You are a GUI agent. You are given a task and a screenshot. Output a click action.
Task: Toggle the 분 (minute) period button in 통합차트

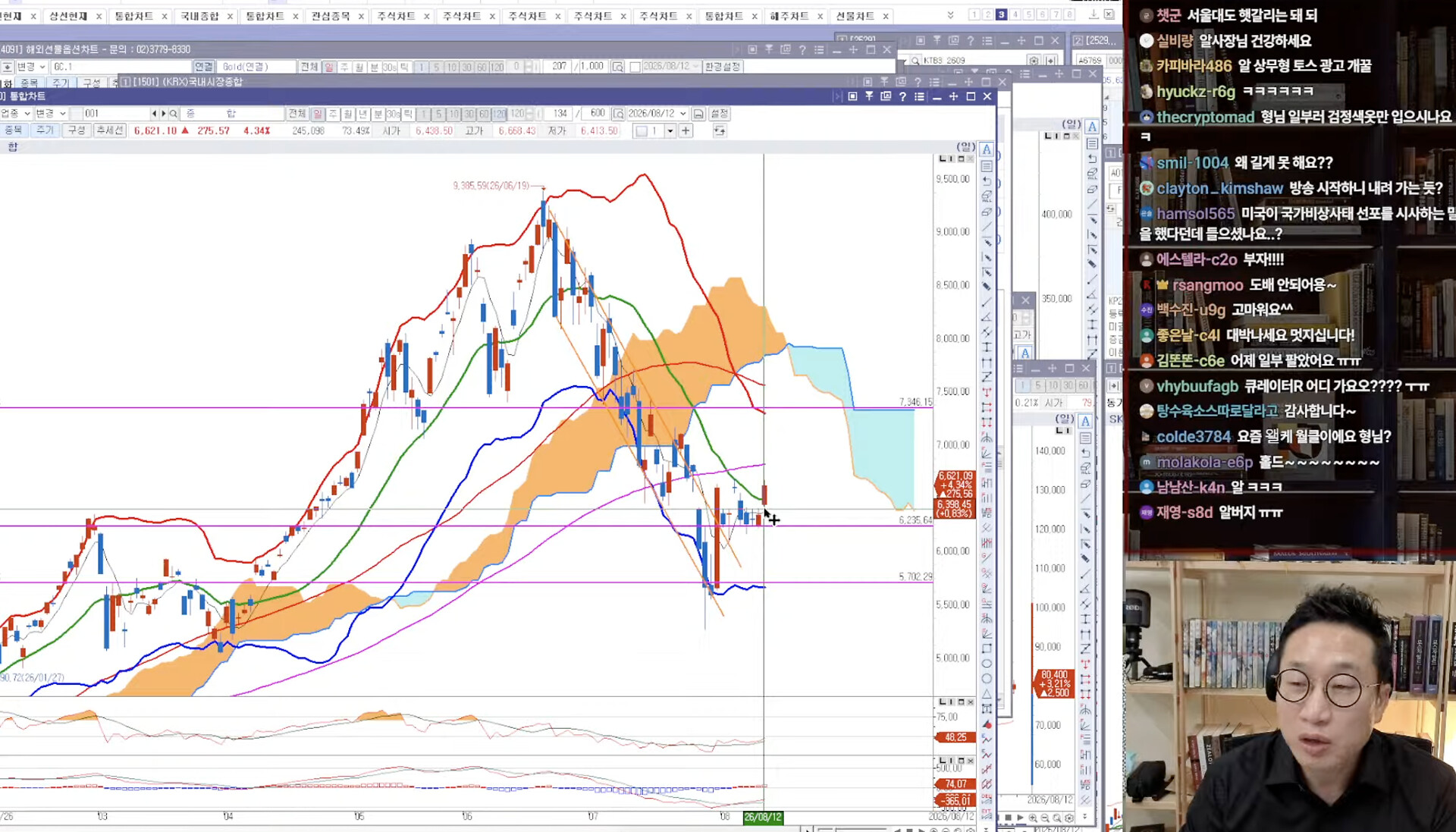pyautogui.click(x=378, y=114)
